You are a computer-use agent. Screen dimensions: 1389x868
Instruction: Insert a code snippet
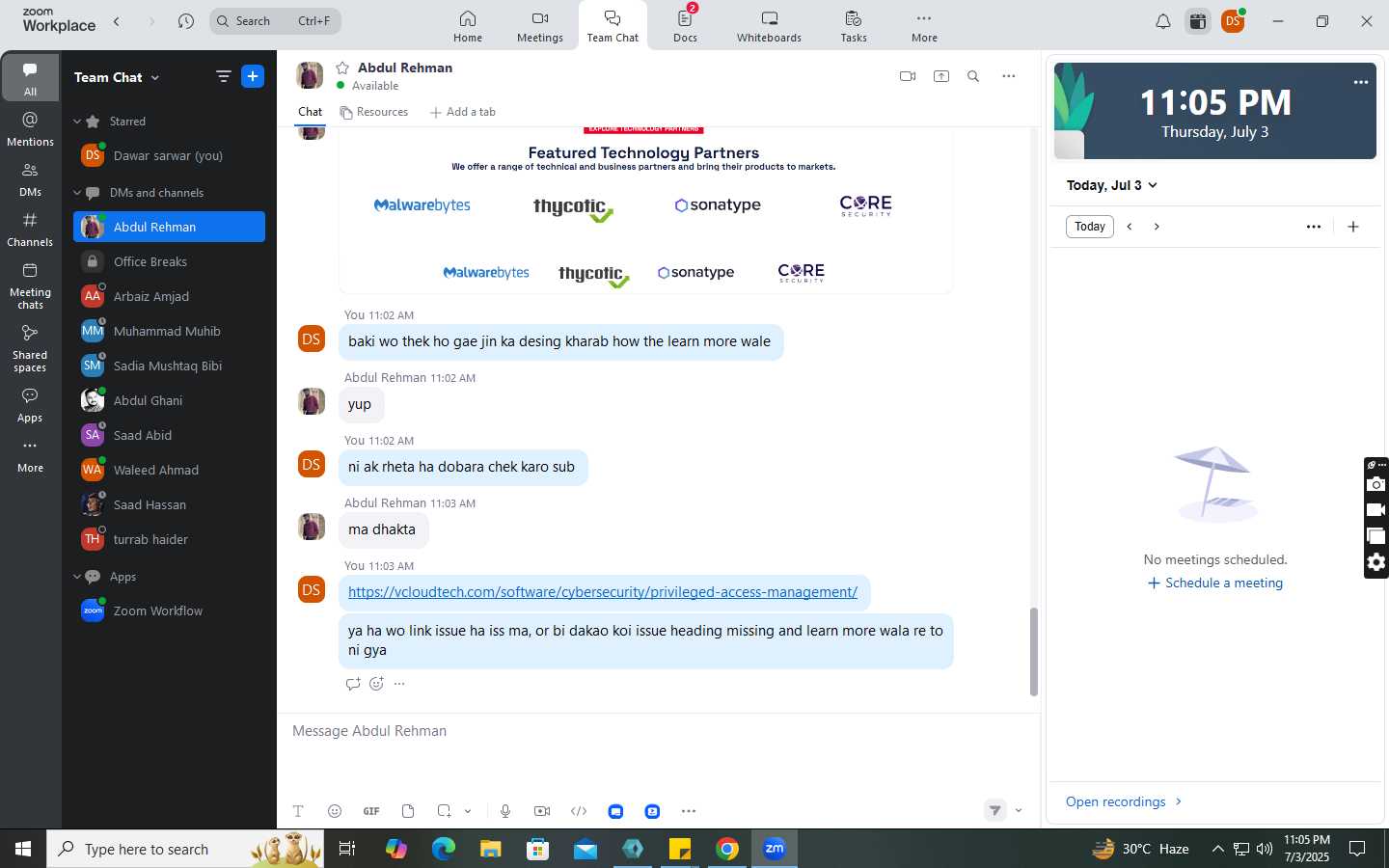click(x=579, y=811)
